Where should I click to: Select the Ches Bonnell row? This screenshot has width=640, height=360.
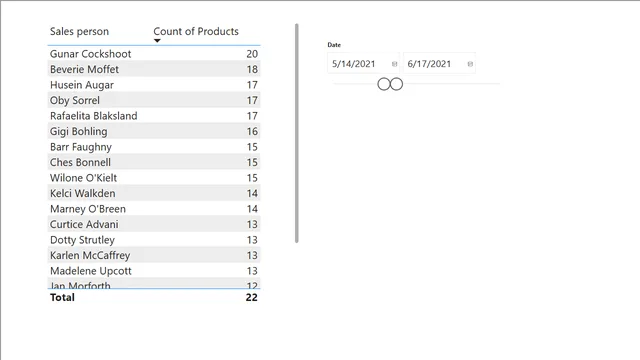point(154,162)
